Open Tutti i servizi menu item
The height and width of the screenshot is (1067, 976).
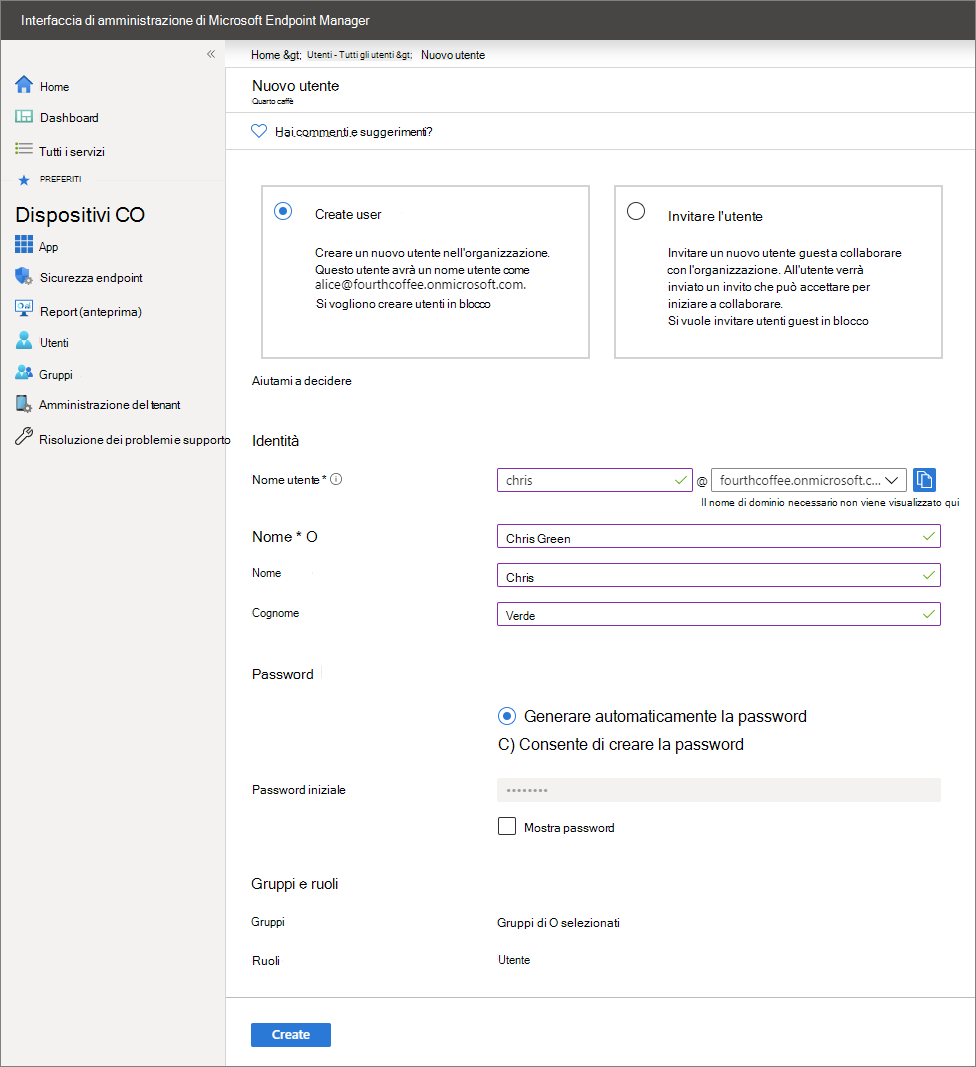(x=71, y=152)
